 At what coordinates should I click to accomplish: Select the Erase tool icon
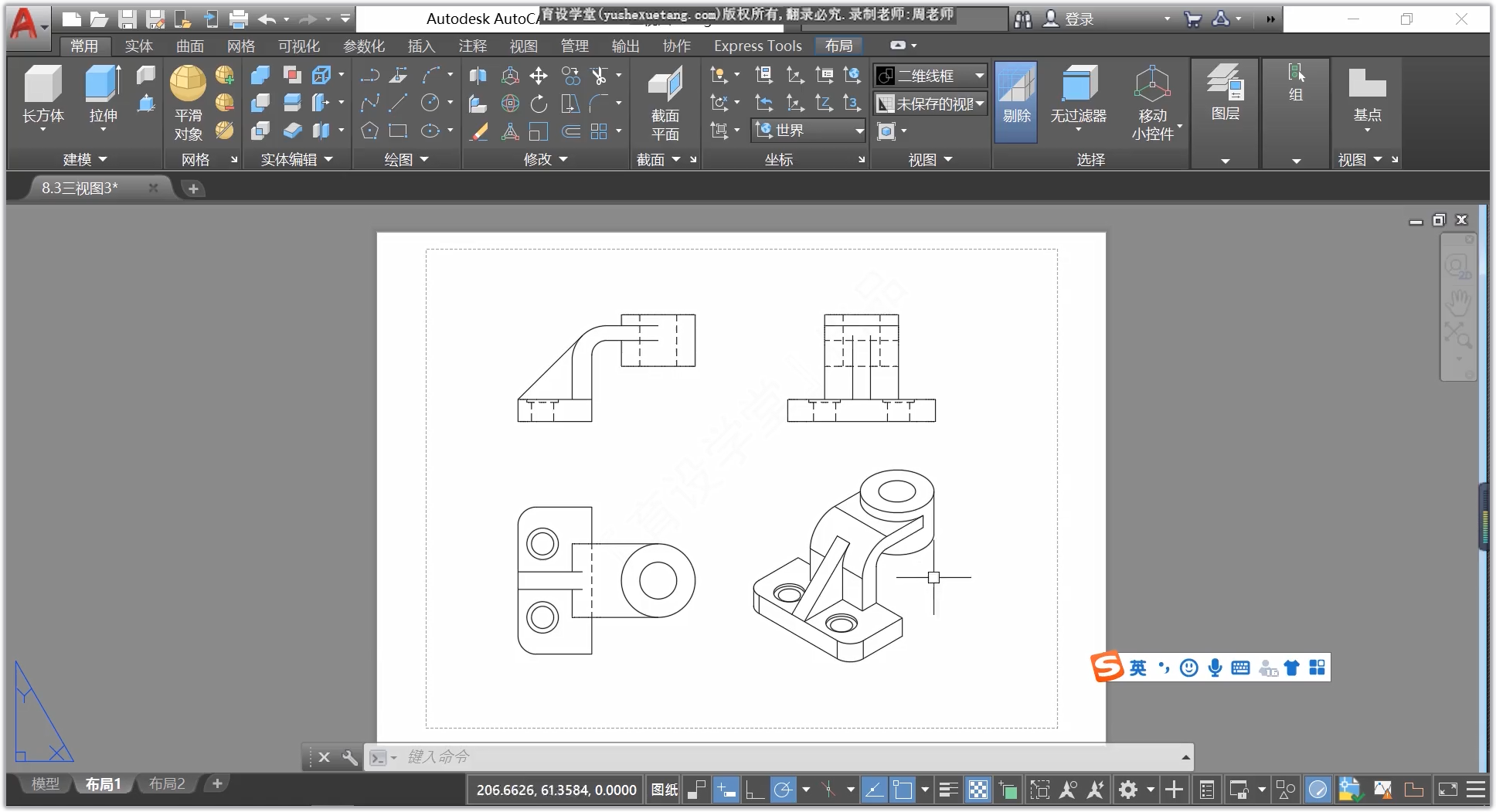tap(478, 131)
